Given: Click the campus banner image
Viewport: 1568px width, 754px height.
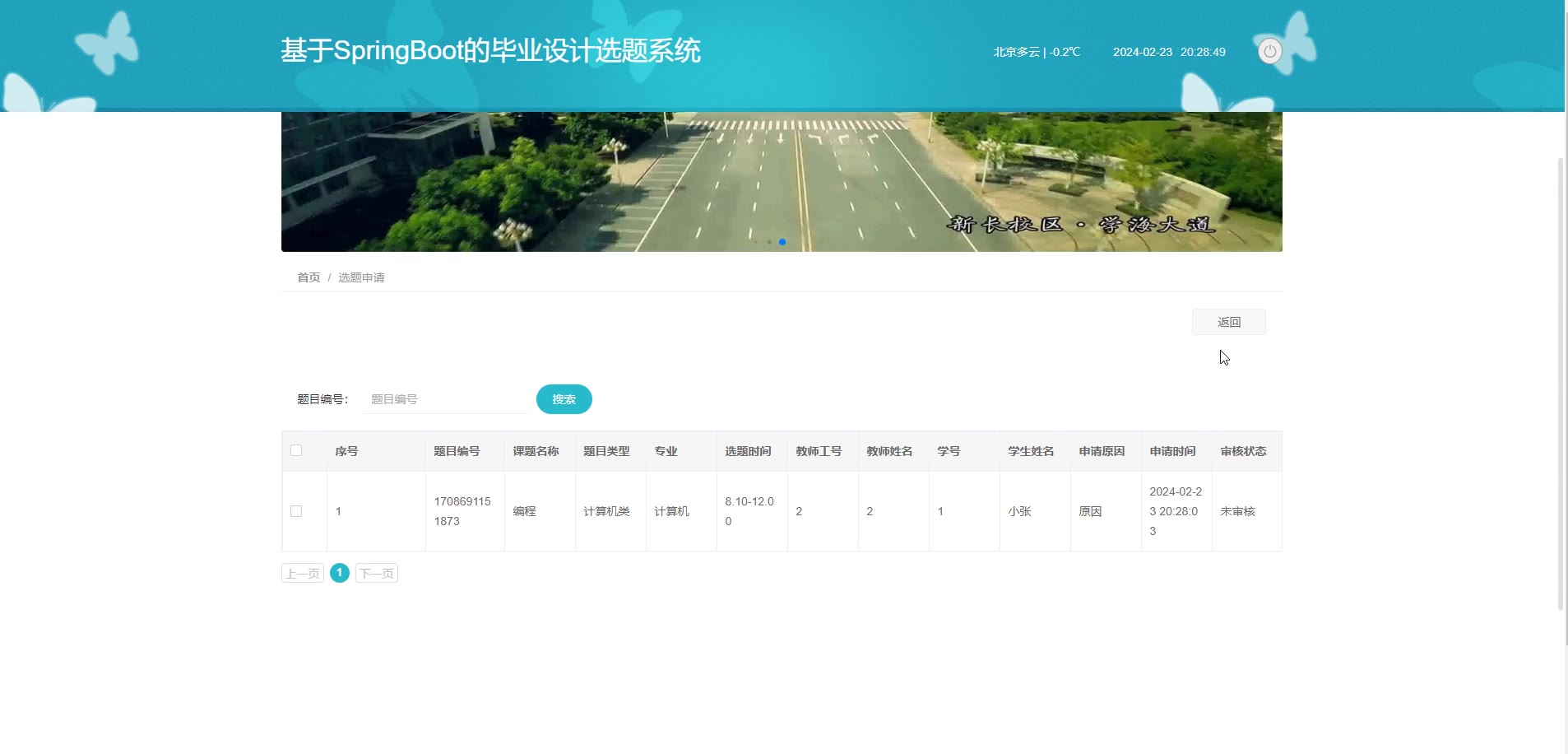Looking at the screenshot, I should [x=782, y=181].
